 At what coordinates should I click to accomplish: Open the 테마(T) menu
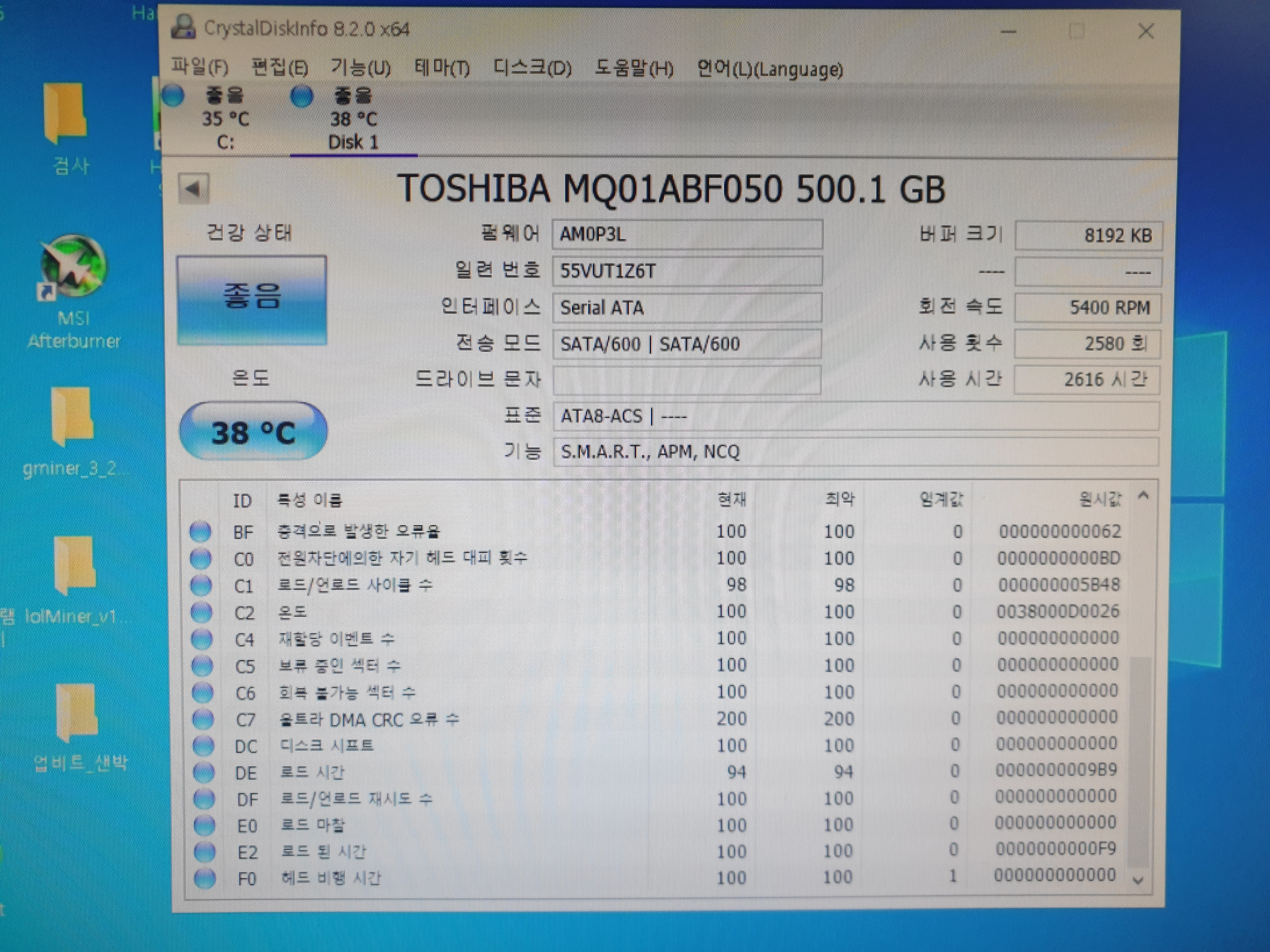(x=442, y=68)
